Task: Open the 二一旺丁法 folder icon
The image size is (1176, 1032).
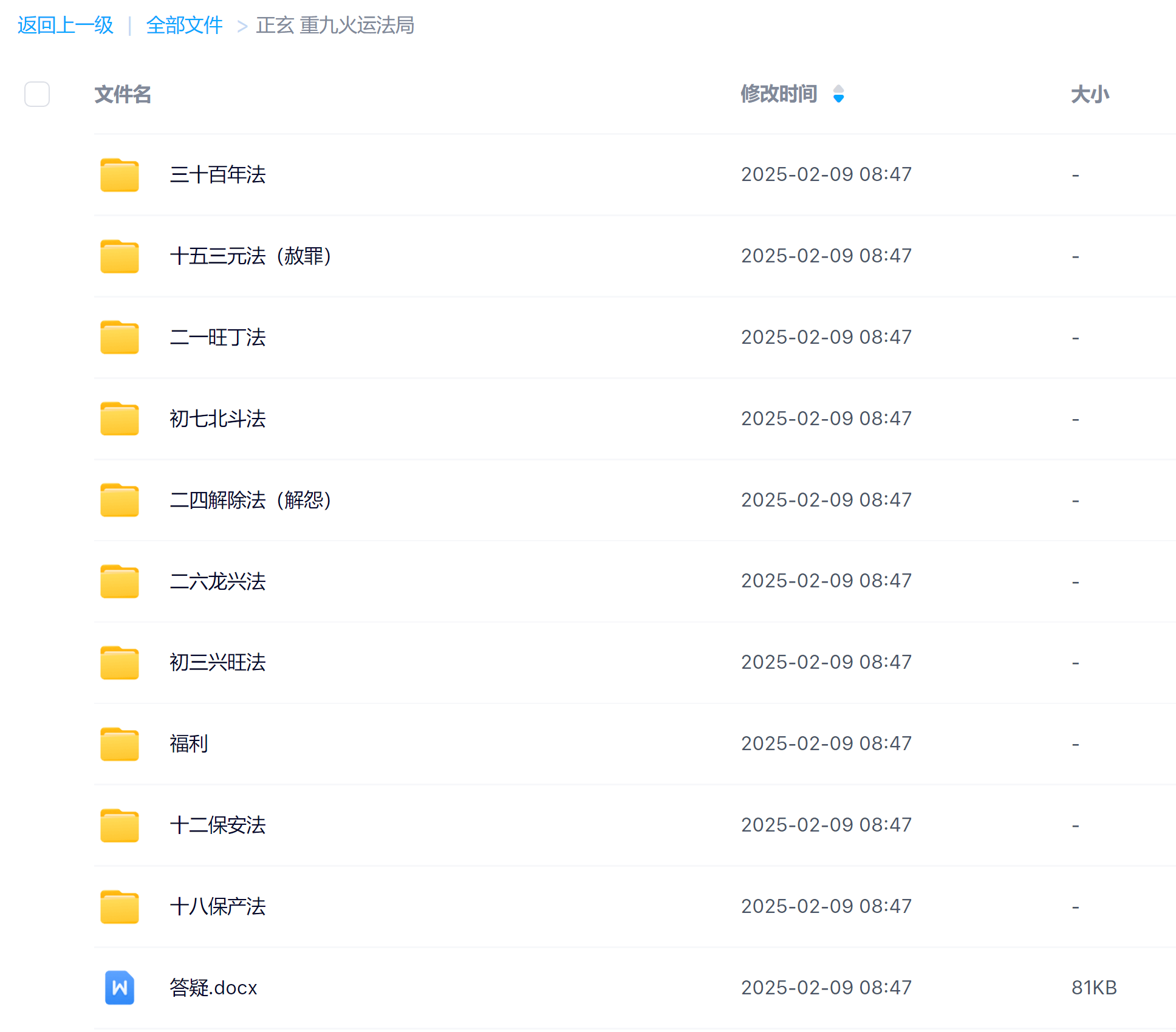Action: (120, 338)
